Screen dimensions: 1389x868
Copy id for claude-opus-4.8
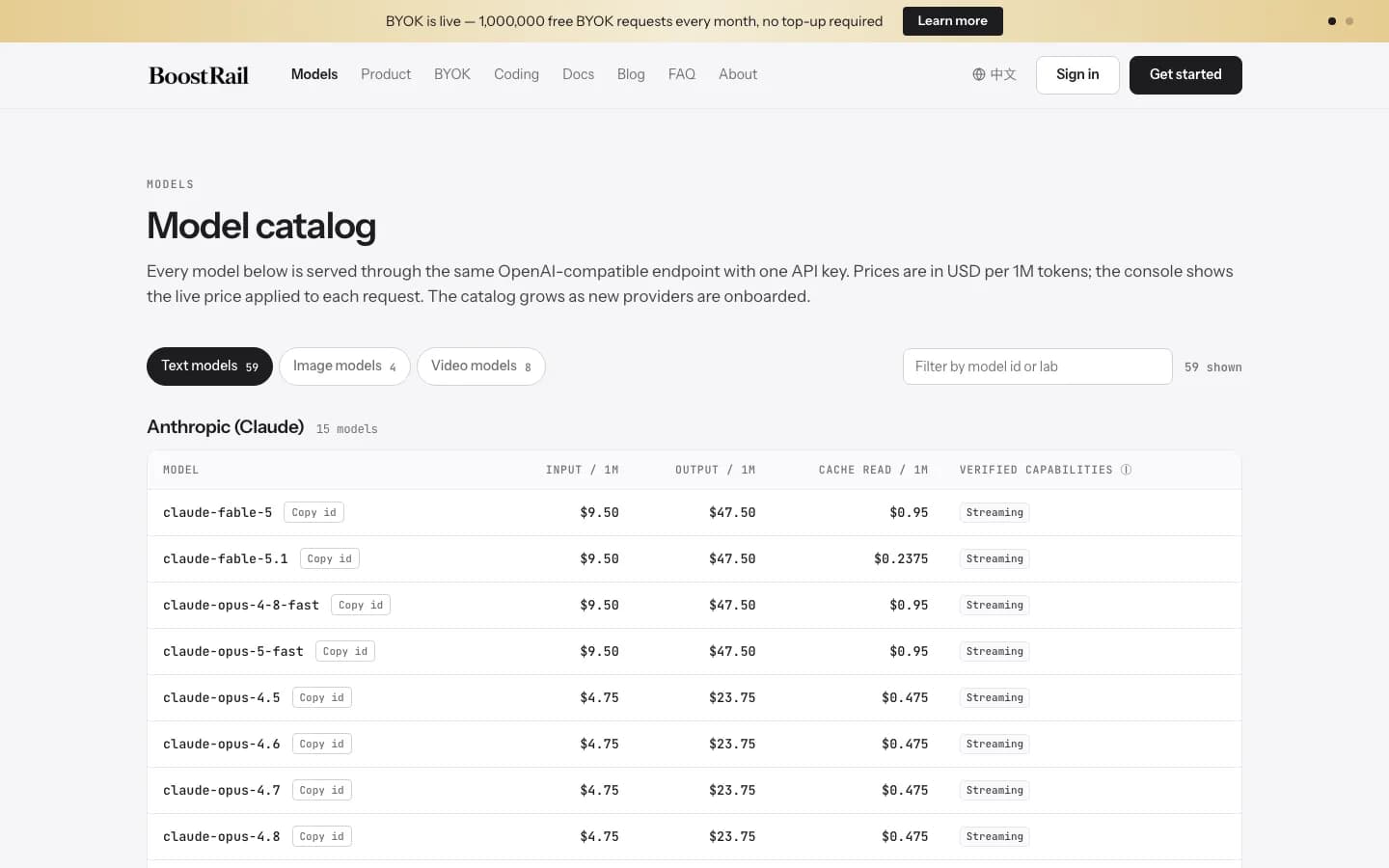(x=321, y=836)
